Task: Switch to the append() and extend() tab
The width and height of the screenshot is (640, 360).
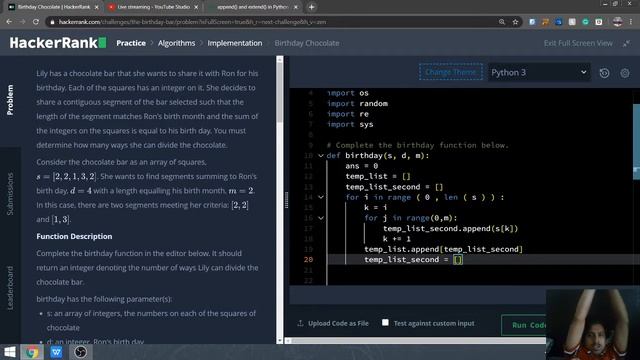Action: pos(252,7)
